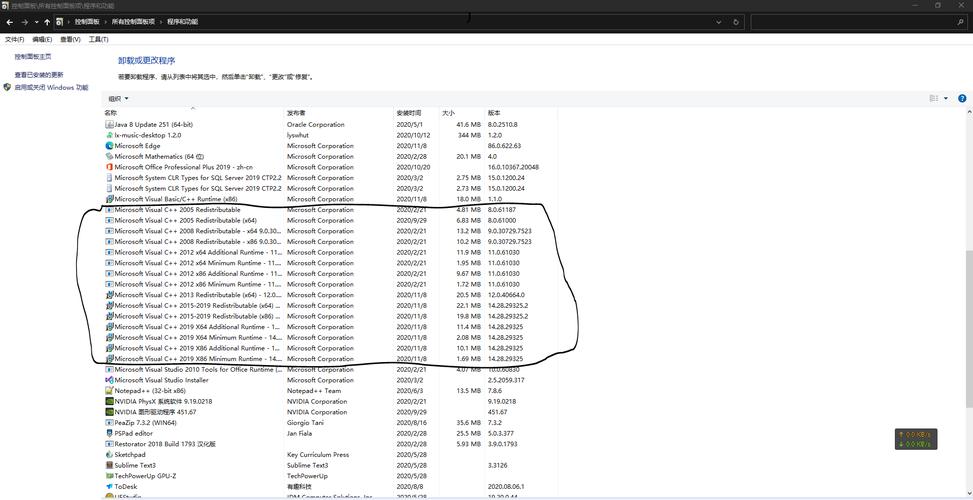
Task: Open the 组织 (Organize) dropdown
Action: click(118, 98)
